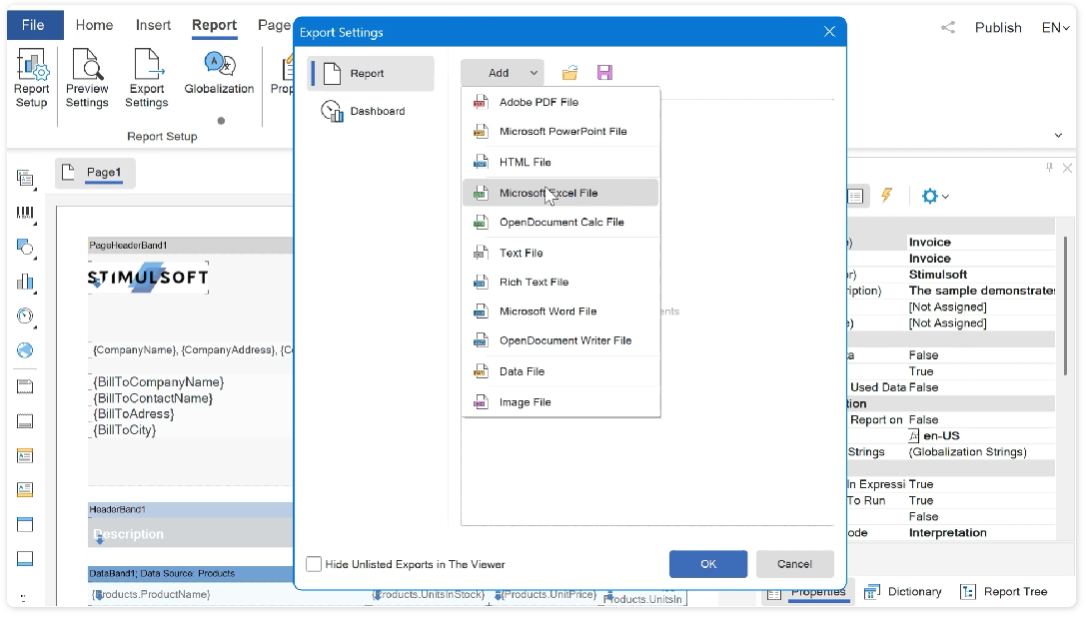The image size is (1086, 621).
Task: Choose Microsoft PowerPoint File export
Action: coord(560,132)
